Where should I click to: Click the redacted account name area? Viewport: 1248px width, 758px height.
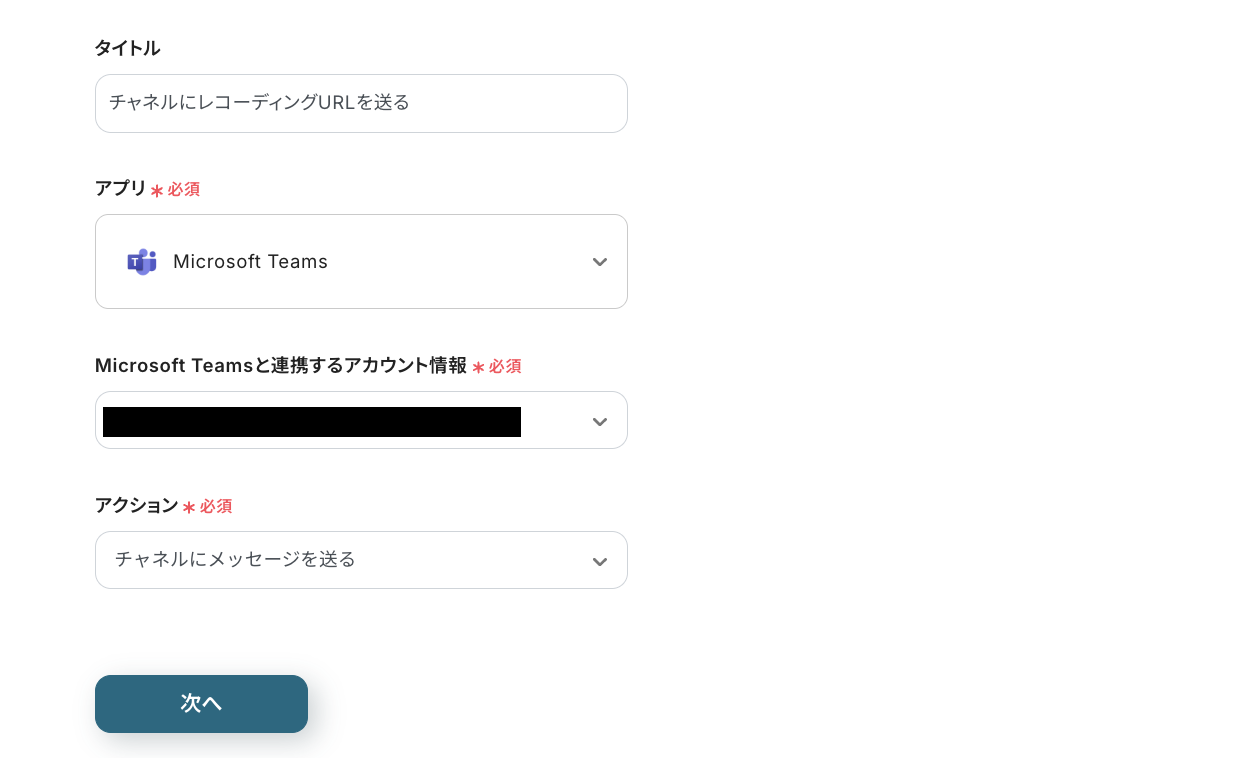pyautogui.click(x=311, y=421)
